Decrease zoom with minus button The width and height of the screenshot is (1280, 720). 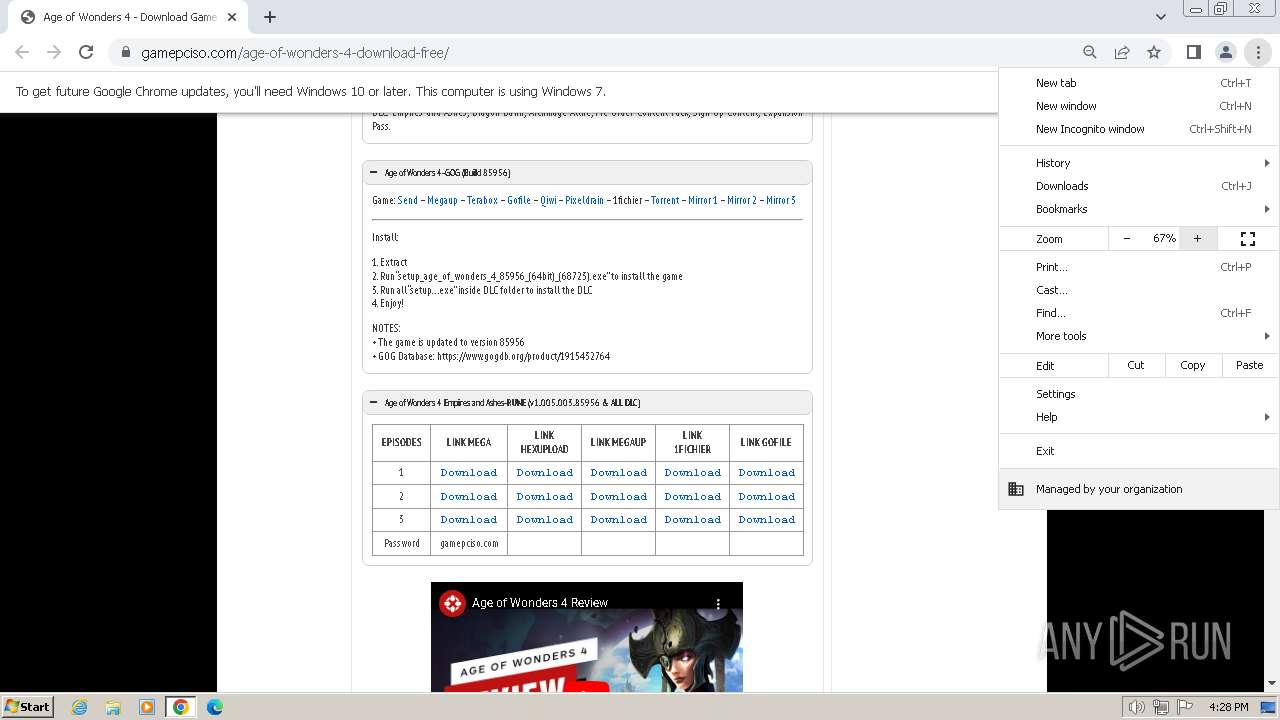point(1127,238)
